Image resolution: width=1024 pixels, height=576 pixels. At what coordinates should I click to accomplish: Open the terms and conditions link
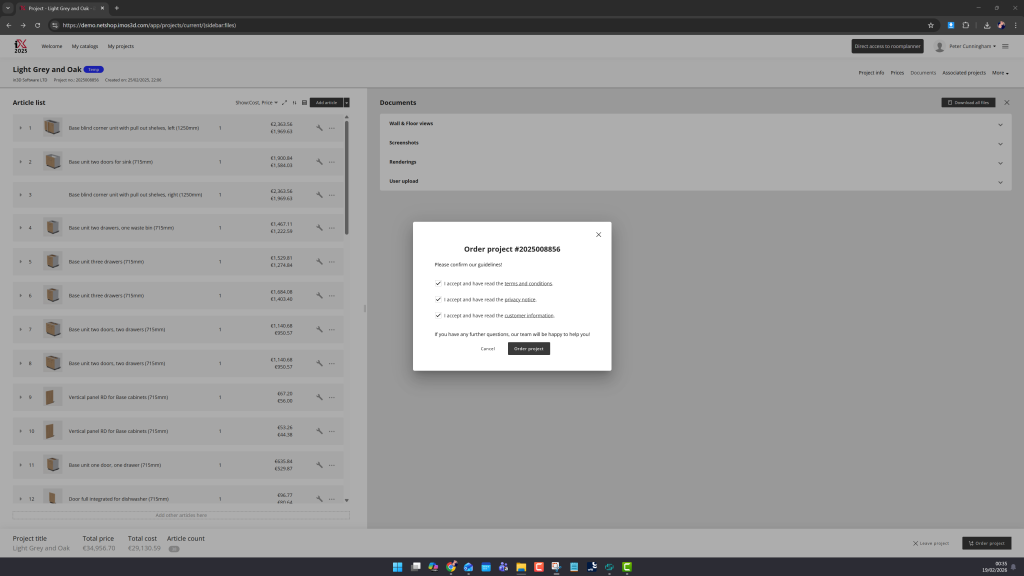528,284
